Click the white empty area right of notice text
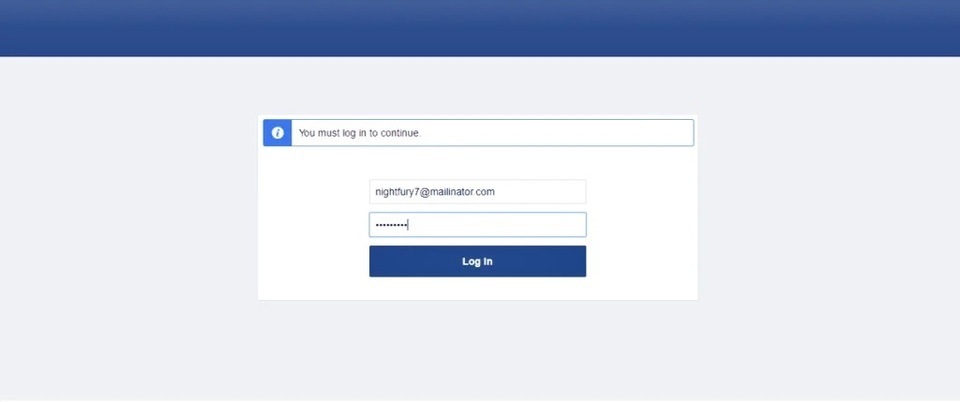The image size is (960, 402). coord(557,133)
